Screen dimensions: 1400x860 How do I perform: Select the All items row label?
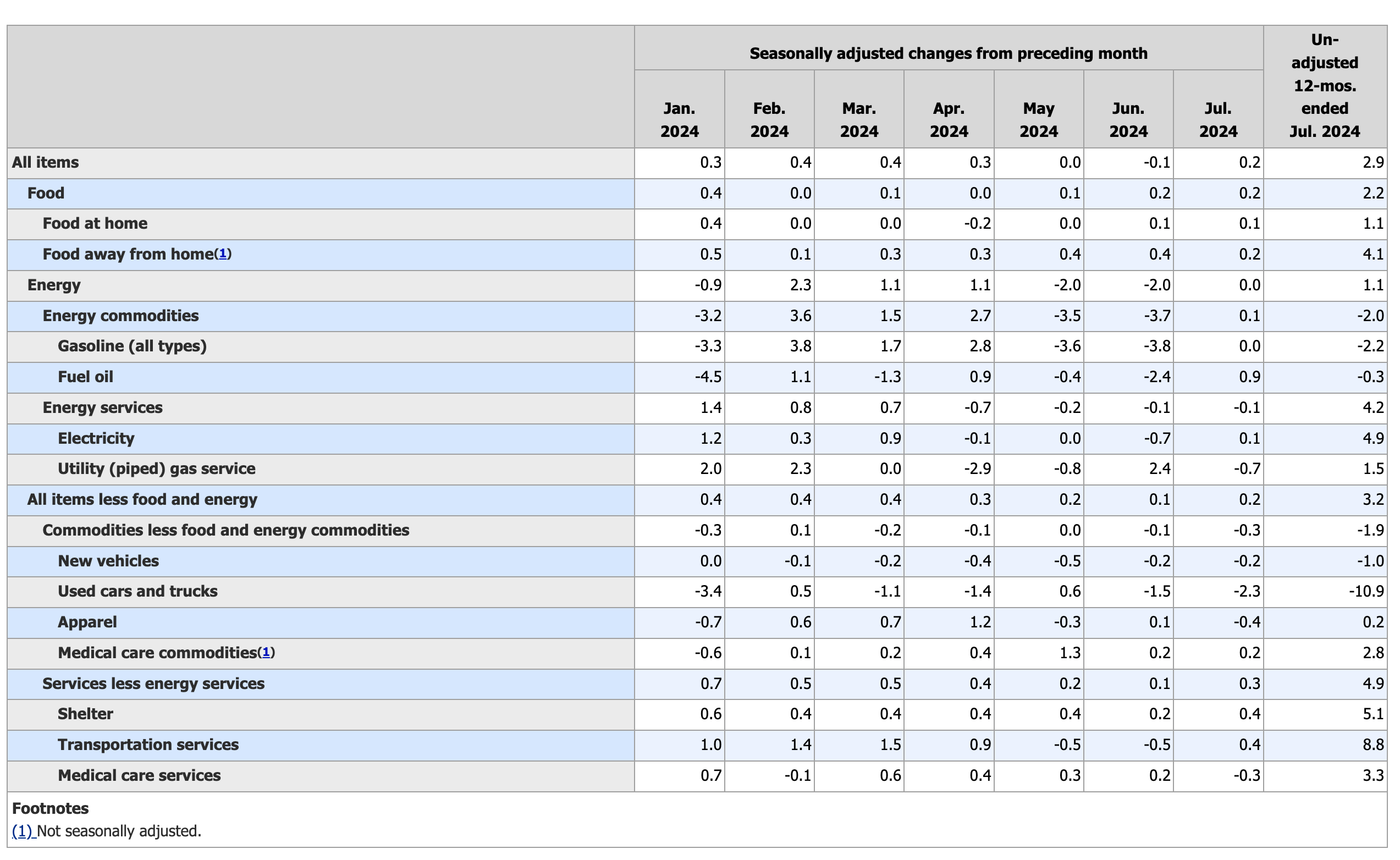[46, 163]
